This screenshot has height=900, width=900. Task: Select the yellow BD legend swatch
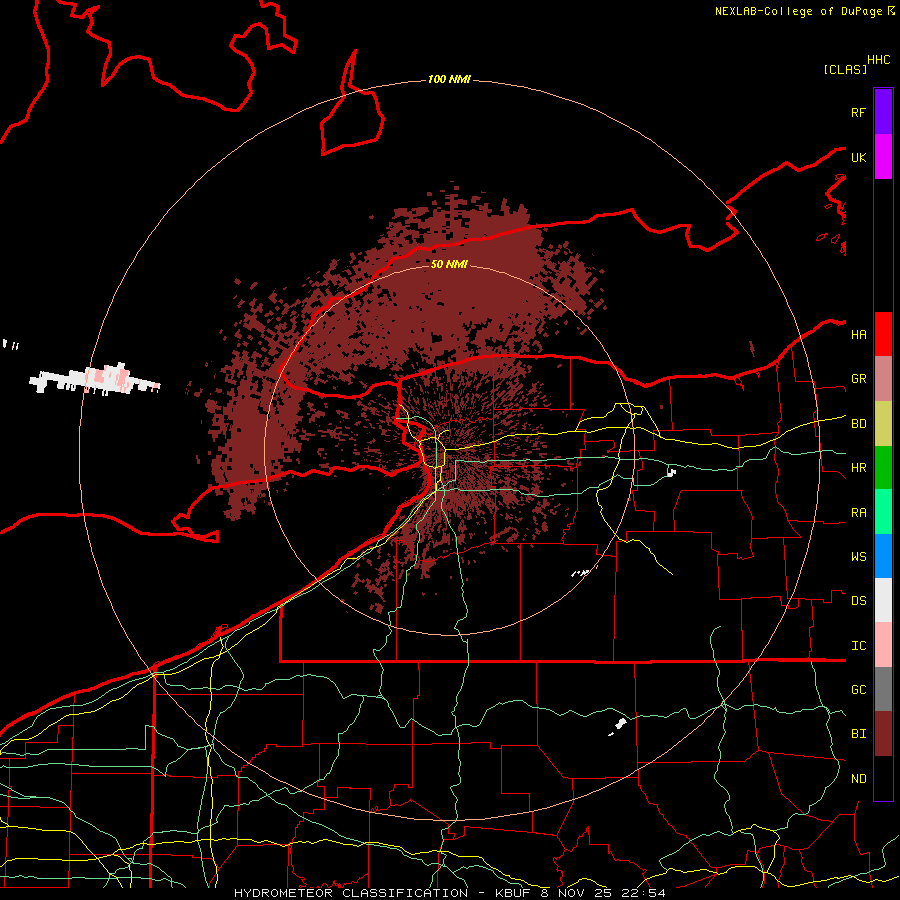[x=883, y=424]
